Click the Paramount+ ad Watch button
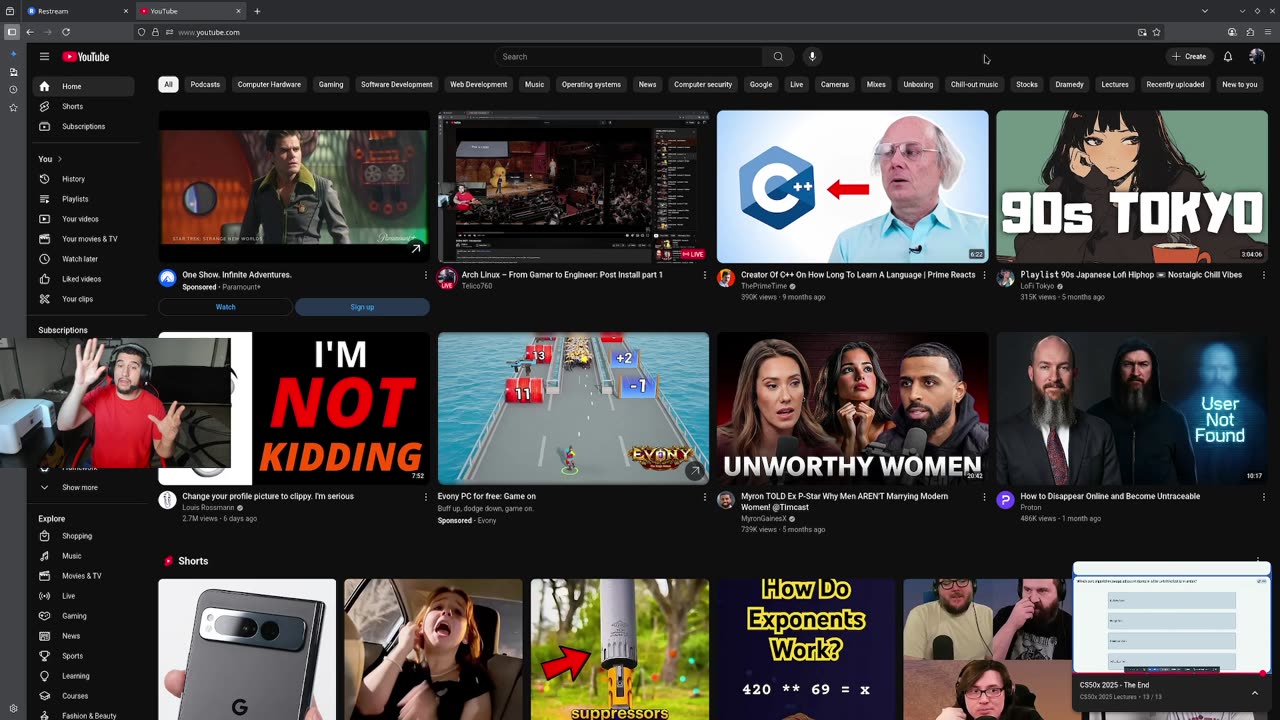 tap(225, 307)
